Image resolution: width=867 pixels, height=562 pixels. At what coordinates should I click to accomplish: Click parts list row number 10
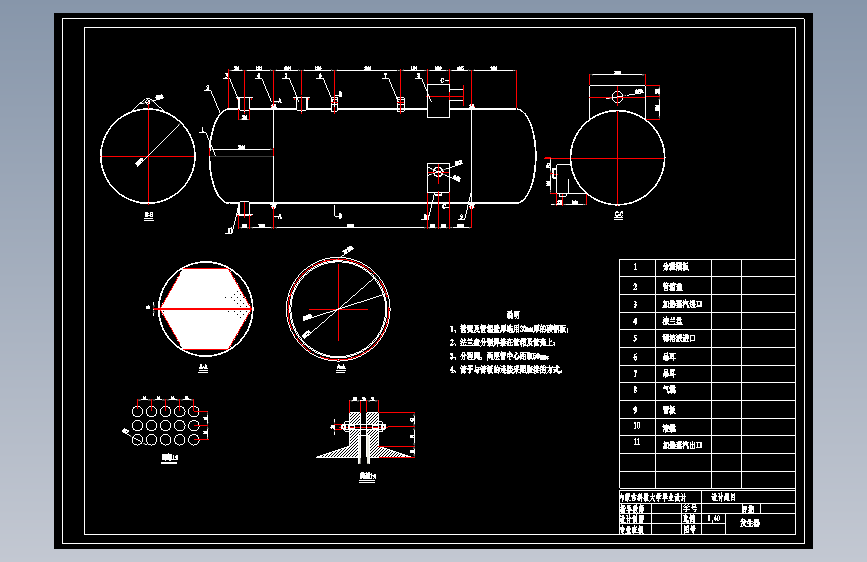636,425
